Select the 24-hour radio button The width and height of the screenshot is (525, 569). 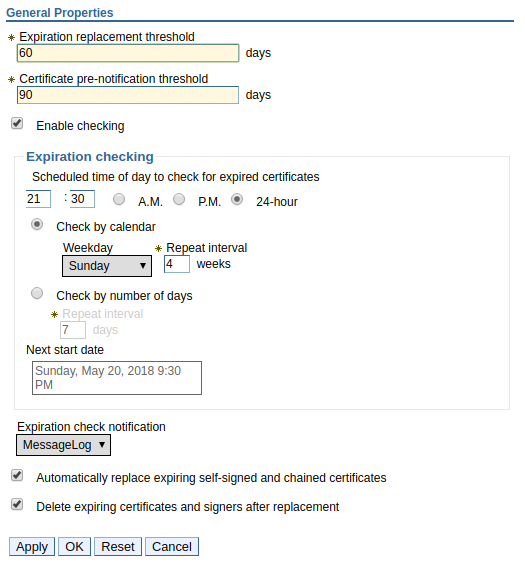coord(237,199)
